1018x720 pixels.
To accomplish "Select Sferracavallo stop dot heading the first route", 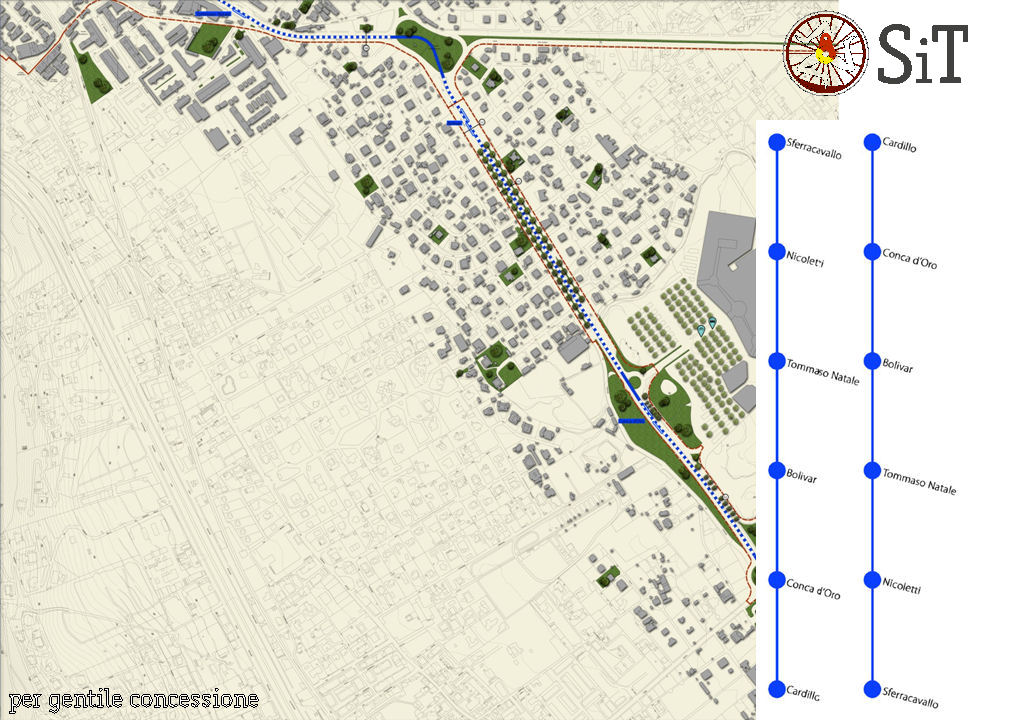I will coord(776,142).
